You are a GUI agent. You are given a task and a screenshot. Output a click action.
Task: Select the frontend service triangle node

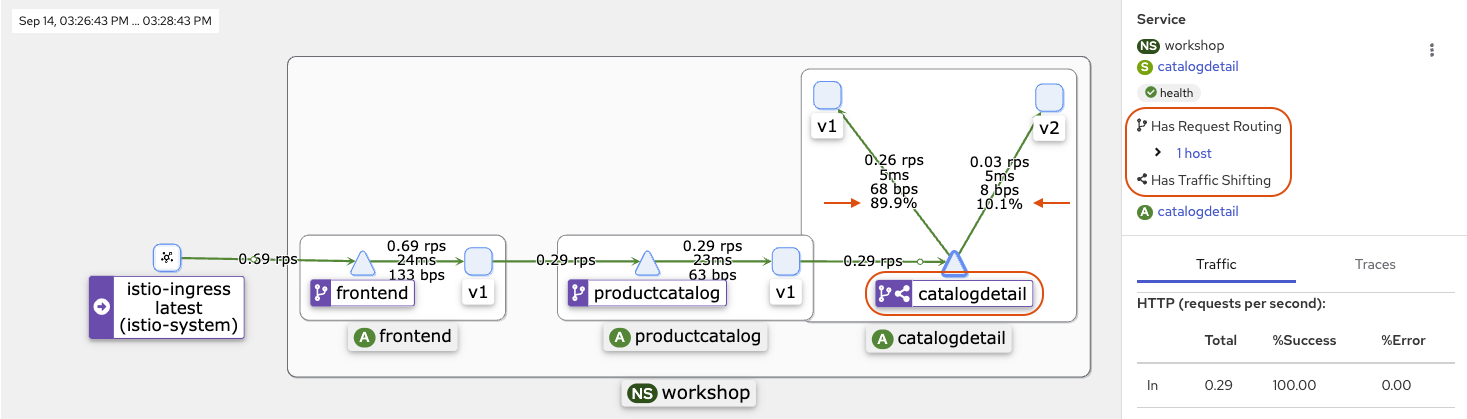(363, 263)
